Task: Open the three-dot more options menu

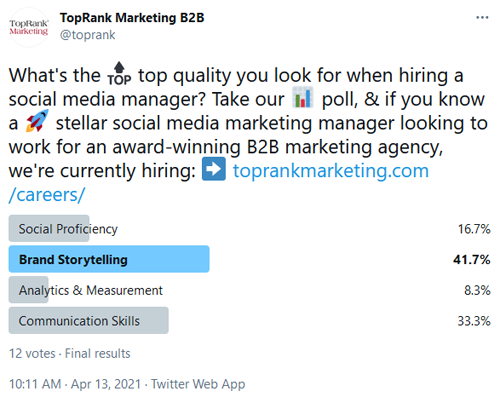Action: 482,18
